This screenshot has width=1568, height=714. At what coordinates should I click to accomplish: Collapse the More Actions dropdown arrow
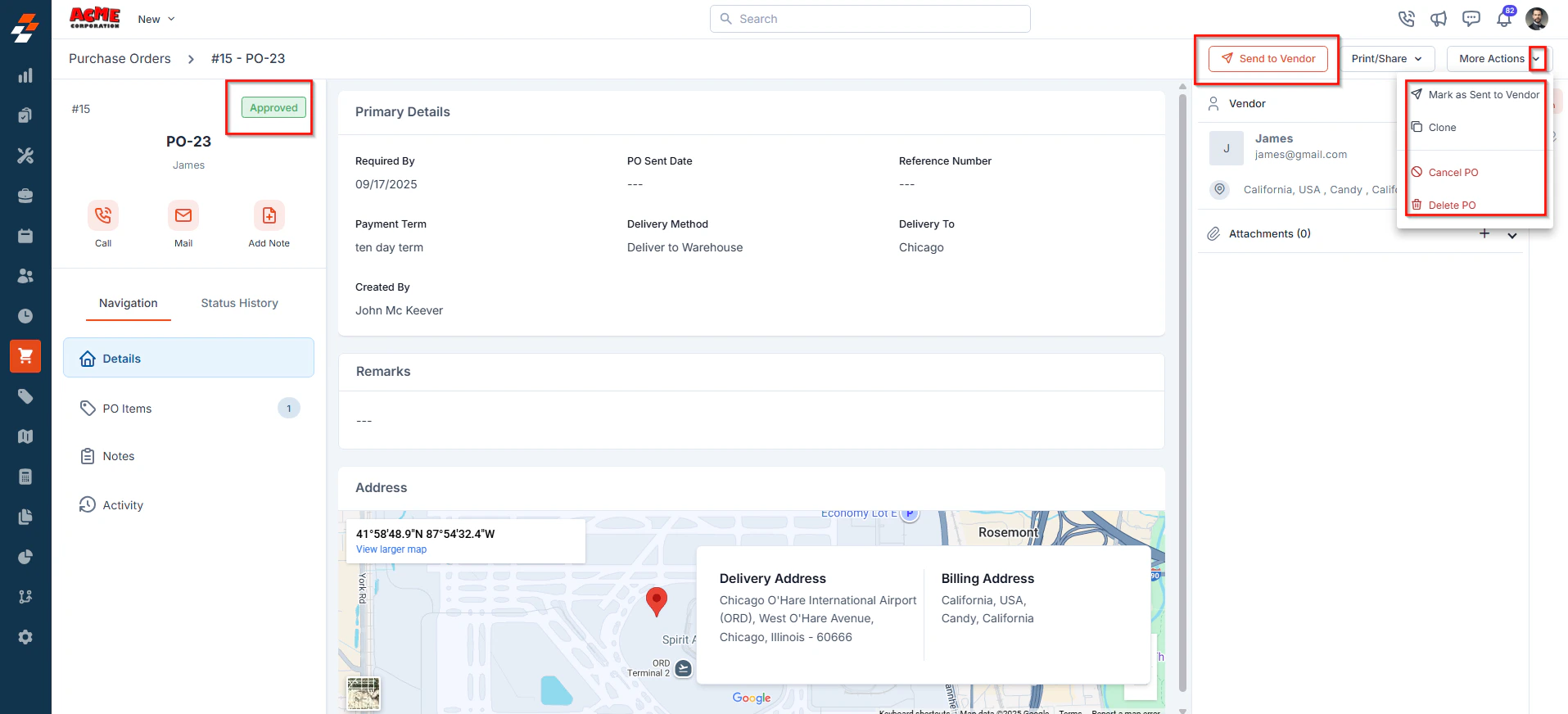1537,59
